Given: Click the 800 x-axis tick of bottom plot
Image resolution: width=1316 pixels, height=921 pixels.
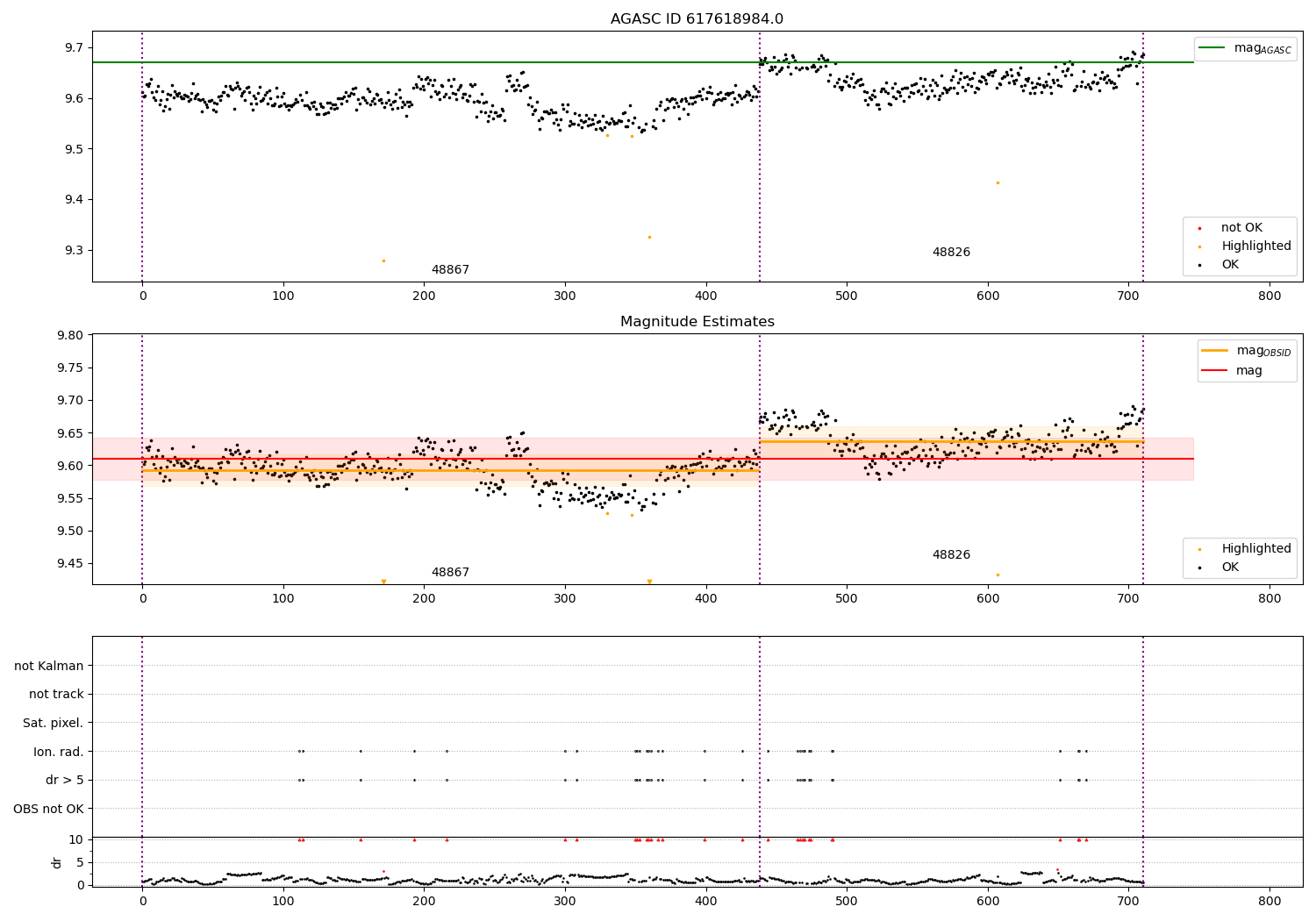Looking at the screenshot, I should (x=1270, y=901).
